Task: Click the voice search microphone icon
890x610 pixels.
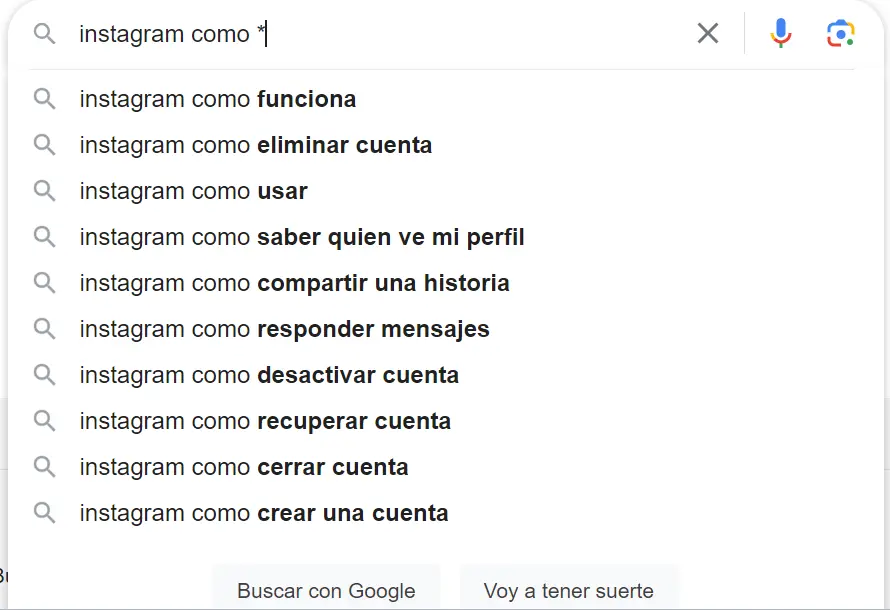Action: tap(781, 34)
